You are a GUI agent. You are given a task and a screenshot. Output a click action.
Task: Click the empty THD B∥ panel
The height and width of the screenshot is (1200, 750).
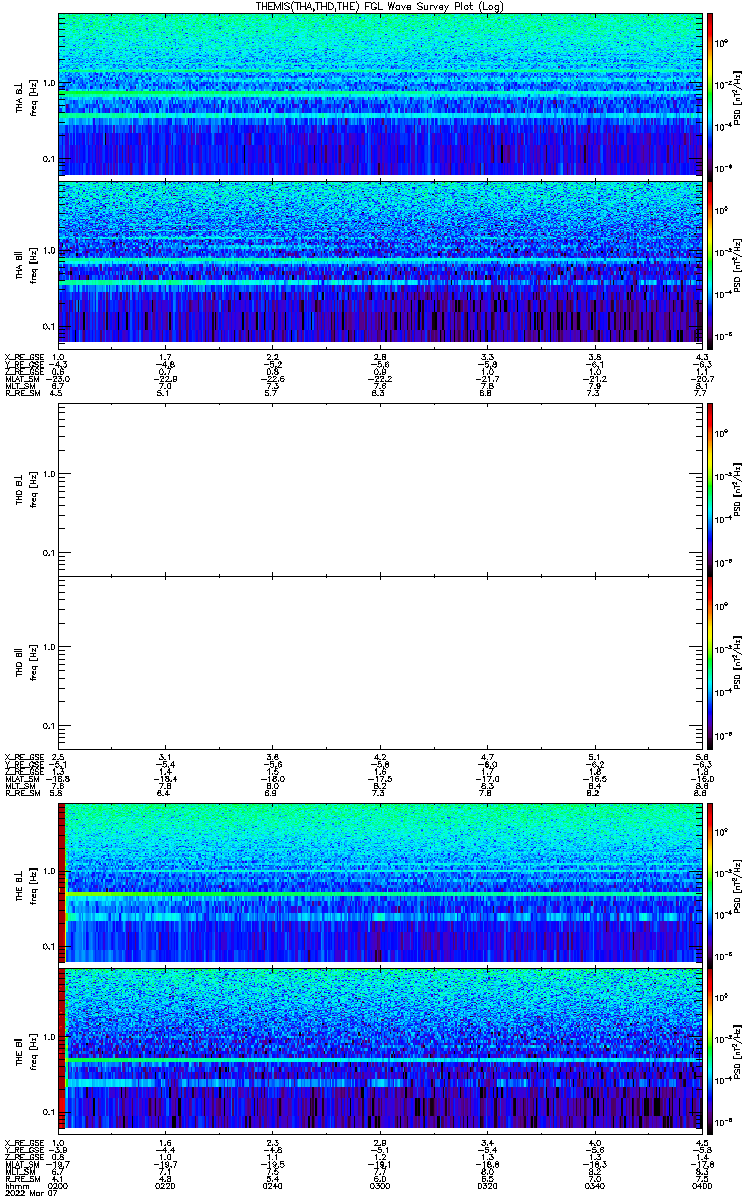(381, 662)
